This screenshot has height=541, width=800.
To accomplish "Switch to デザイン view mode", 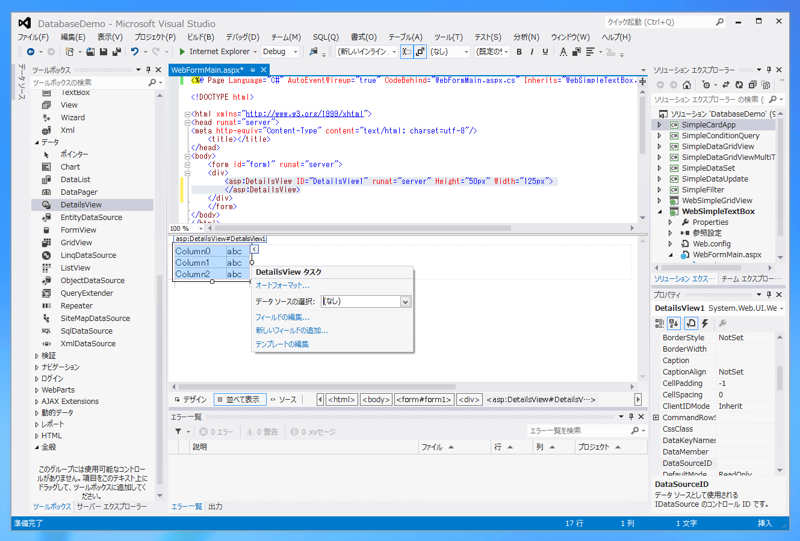I will (x=191, y=400).
